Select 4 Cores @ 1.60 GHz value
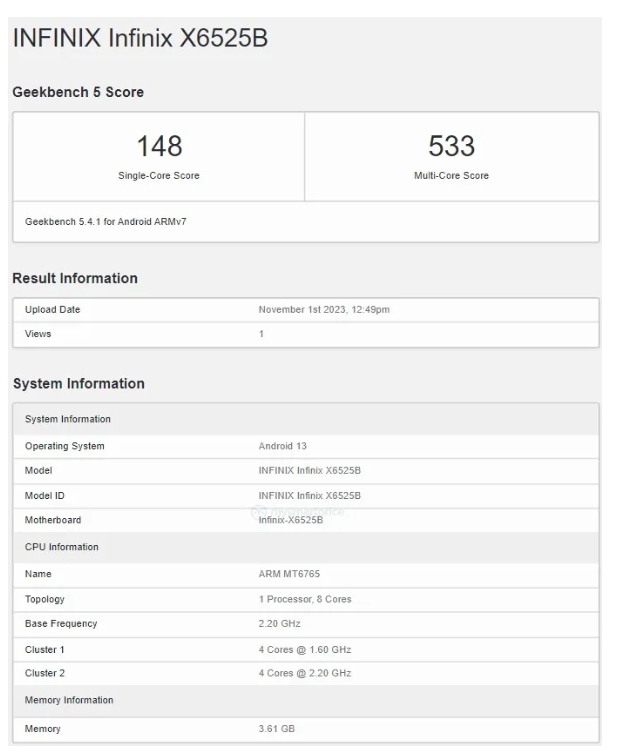The image size is (617, 753). pyautogui.click(x=305, y=650)
